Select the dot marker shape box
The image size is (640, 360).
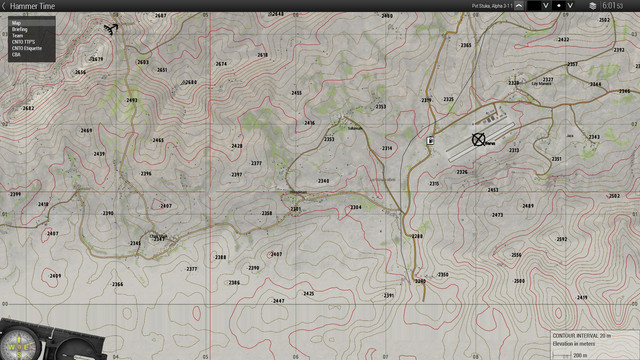tap(559, 6)
